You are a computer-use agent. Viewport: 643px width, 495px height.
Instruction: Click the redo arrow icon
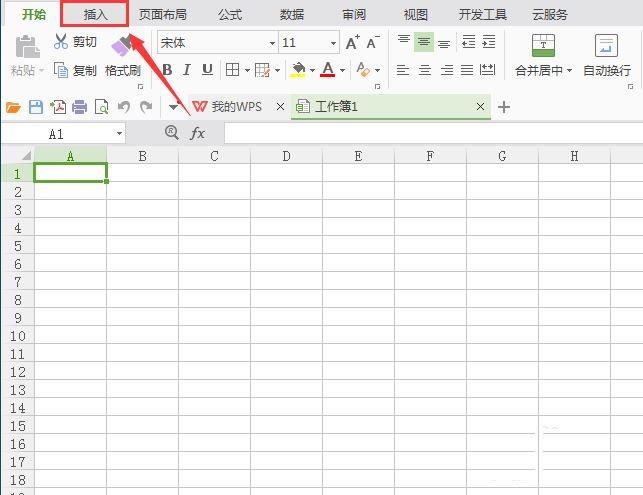[x=146, y=107]
